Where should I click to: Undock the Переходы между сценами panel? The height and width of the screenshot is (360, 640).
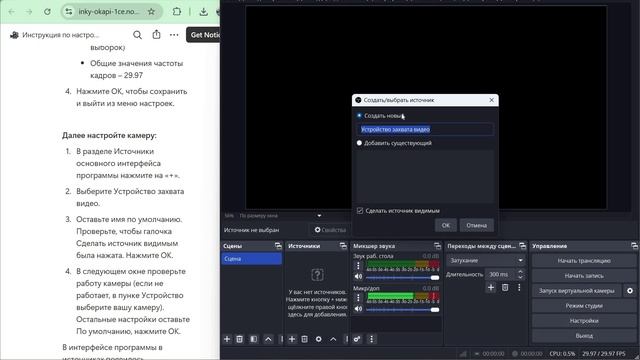[522, 246]
